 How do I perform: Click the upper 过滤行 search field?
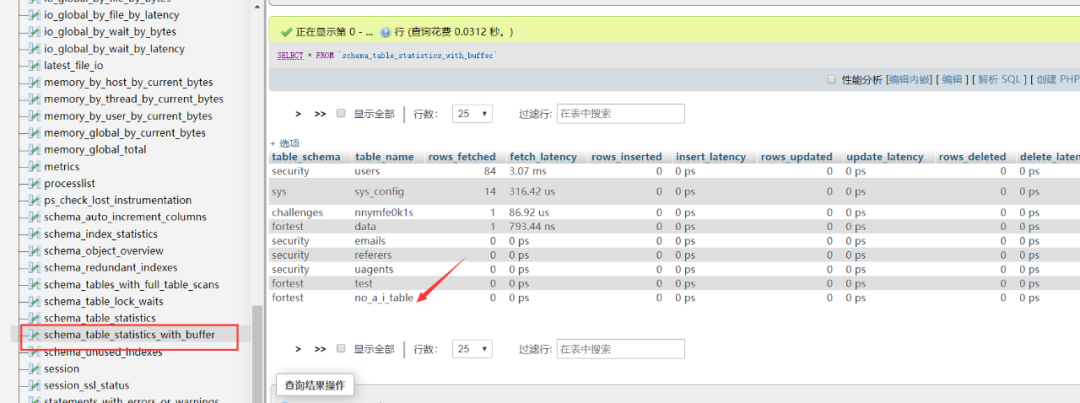621,114
